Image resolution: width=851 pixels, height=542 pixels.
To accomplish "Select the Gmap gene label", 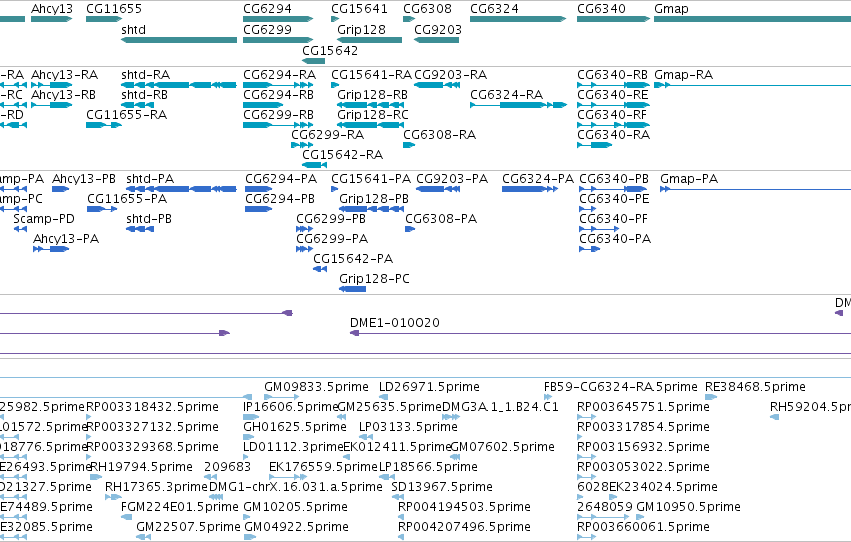I will coord(671,9).
